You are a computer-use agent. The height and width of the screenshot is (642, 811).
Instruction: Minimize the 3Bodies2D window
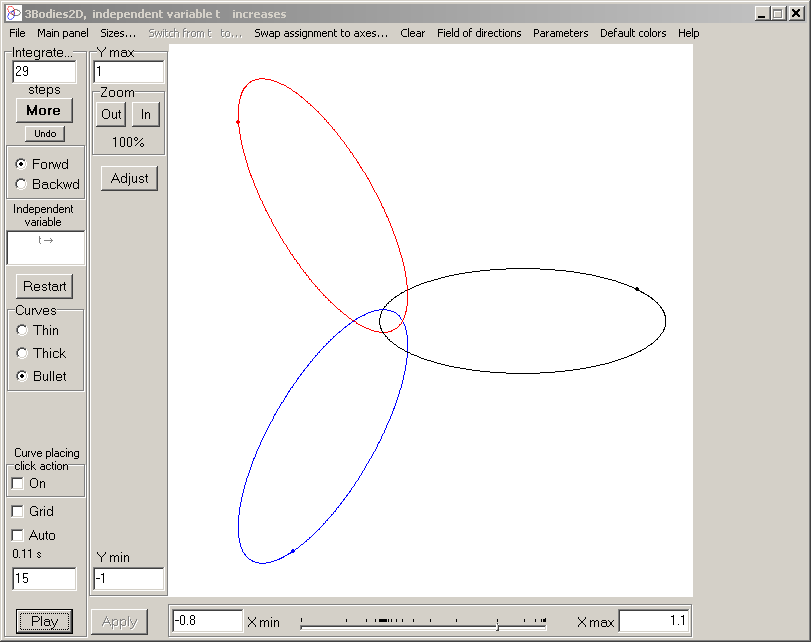pos(761,13)
